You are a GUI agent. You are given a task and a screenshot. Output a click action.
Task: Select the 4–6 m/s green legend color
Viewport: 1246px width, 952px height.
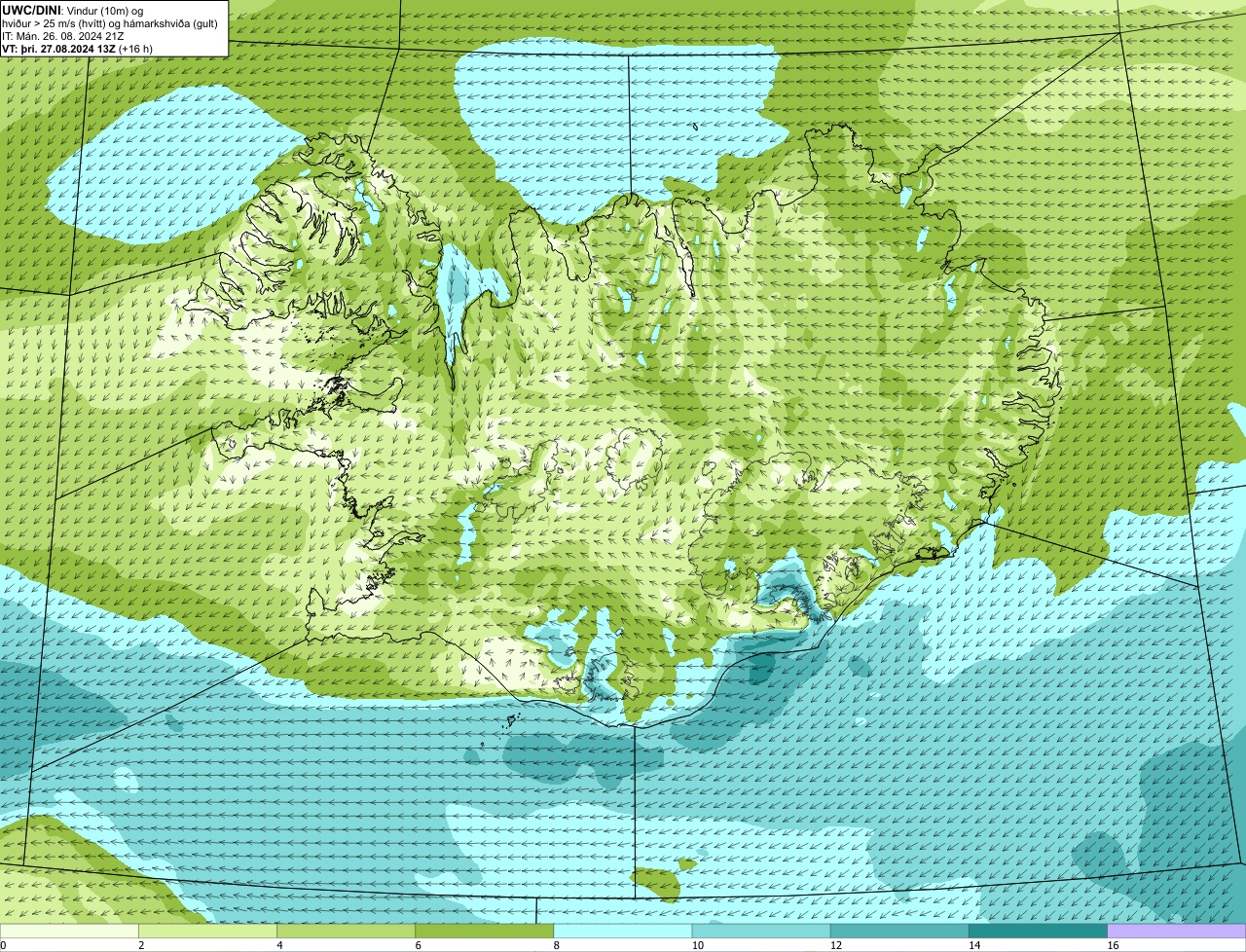tap(346, 931)
